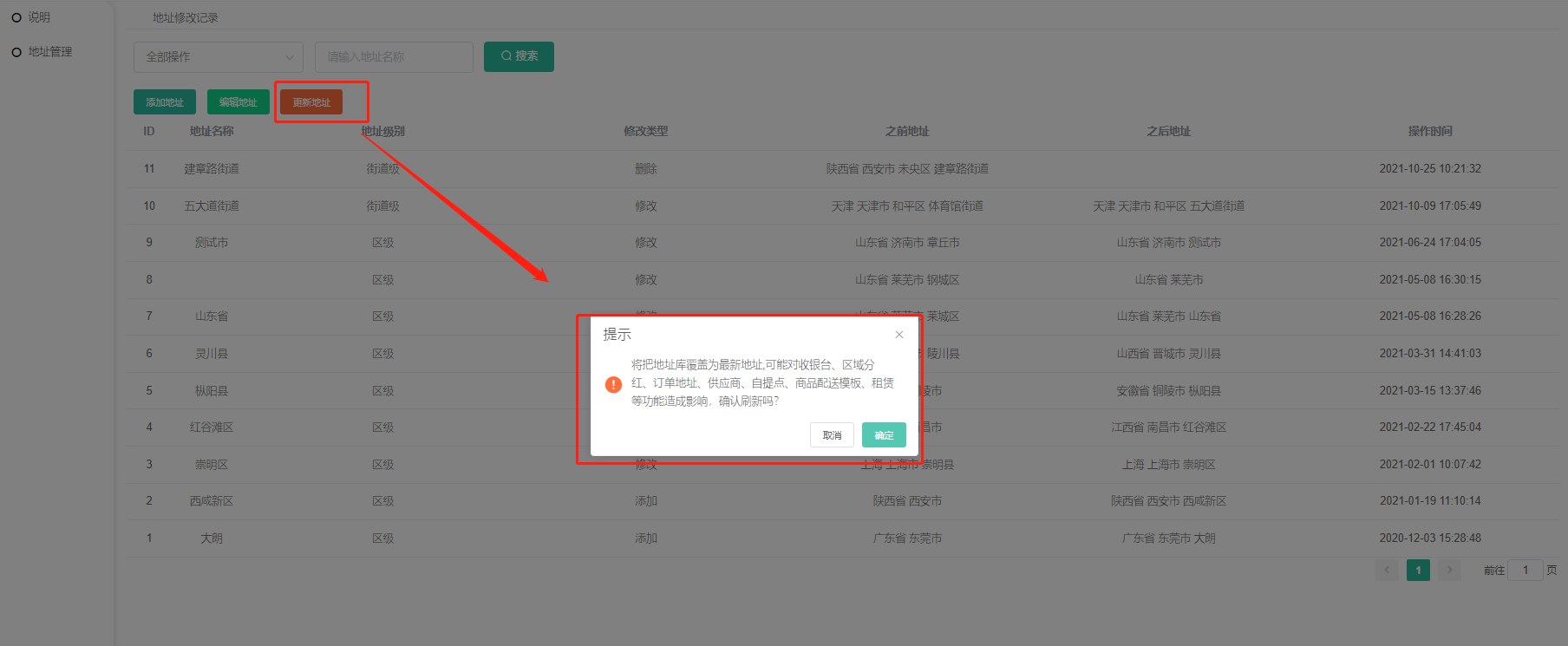Select the 五大道街道 address name cell
1568x646 pixels.
(x=212, y=206)
